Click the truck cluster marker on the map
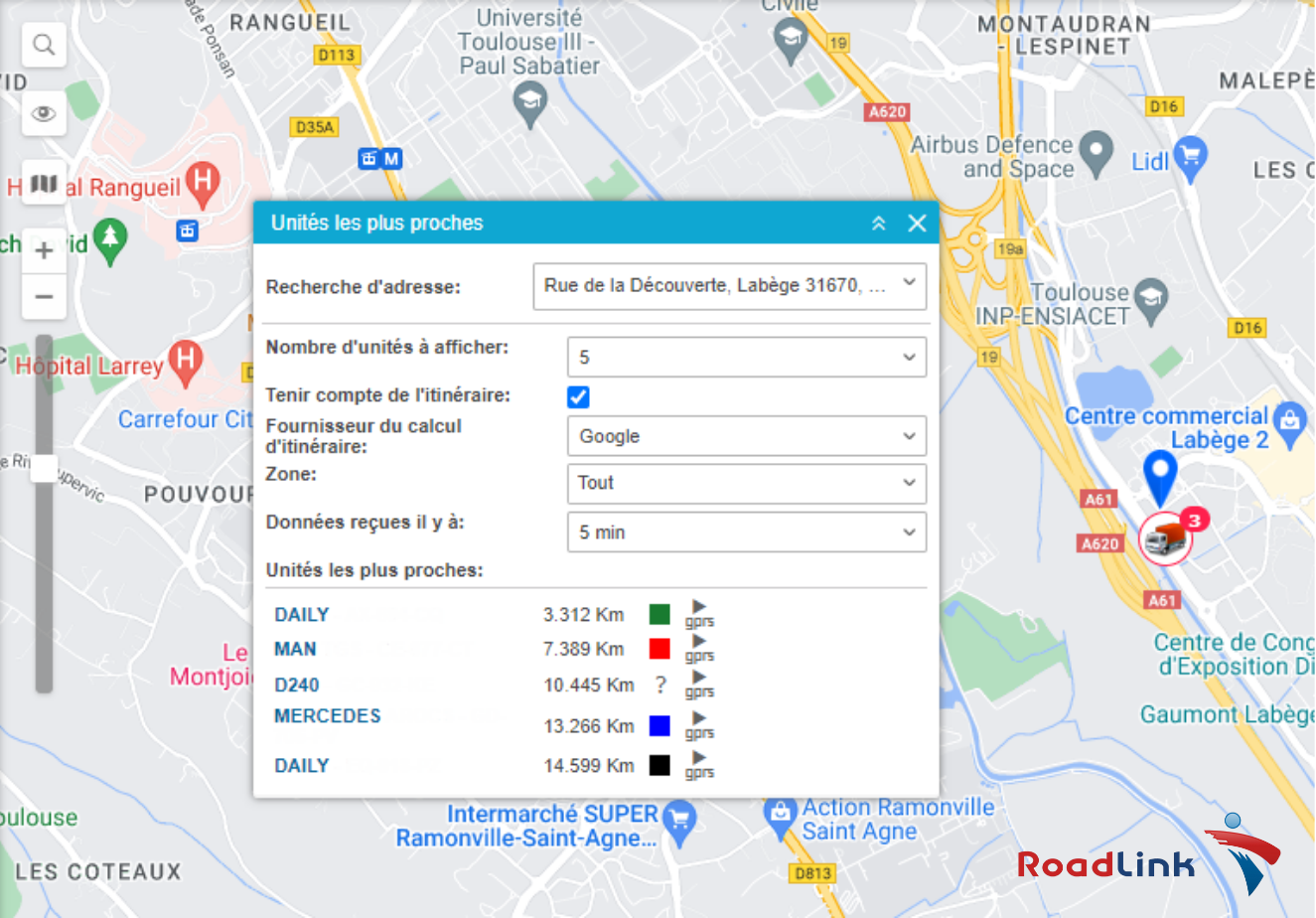Screen dimensions: 1316x918 click(1165, 539)
